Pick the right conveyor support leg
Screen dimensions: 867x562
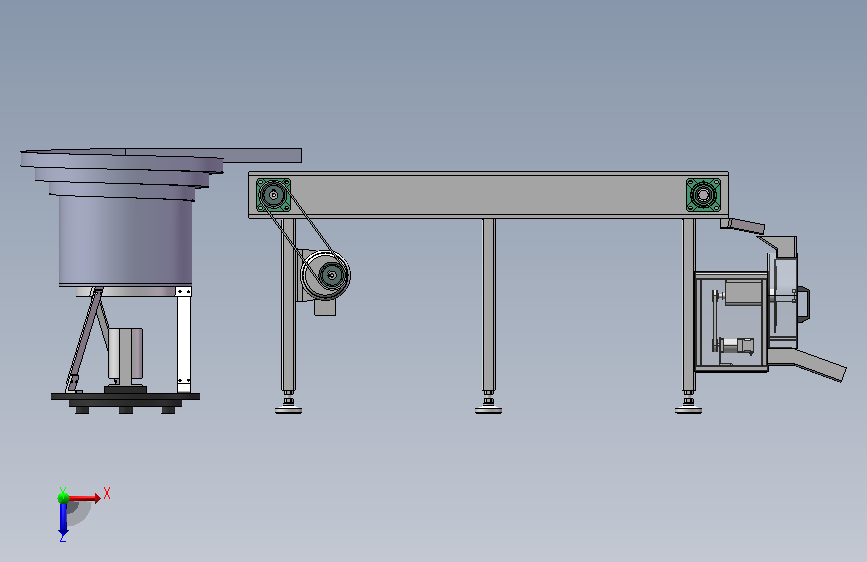(x=689, y=305)
